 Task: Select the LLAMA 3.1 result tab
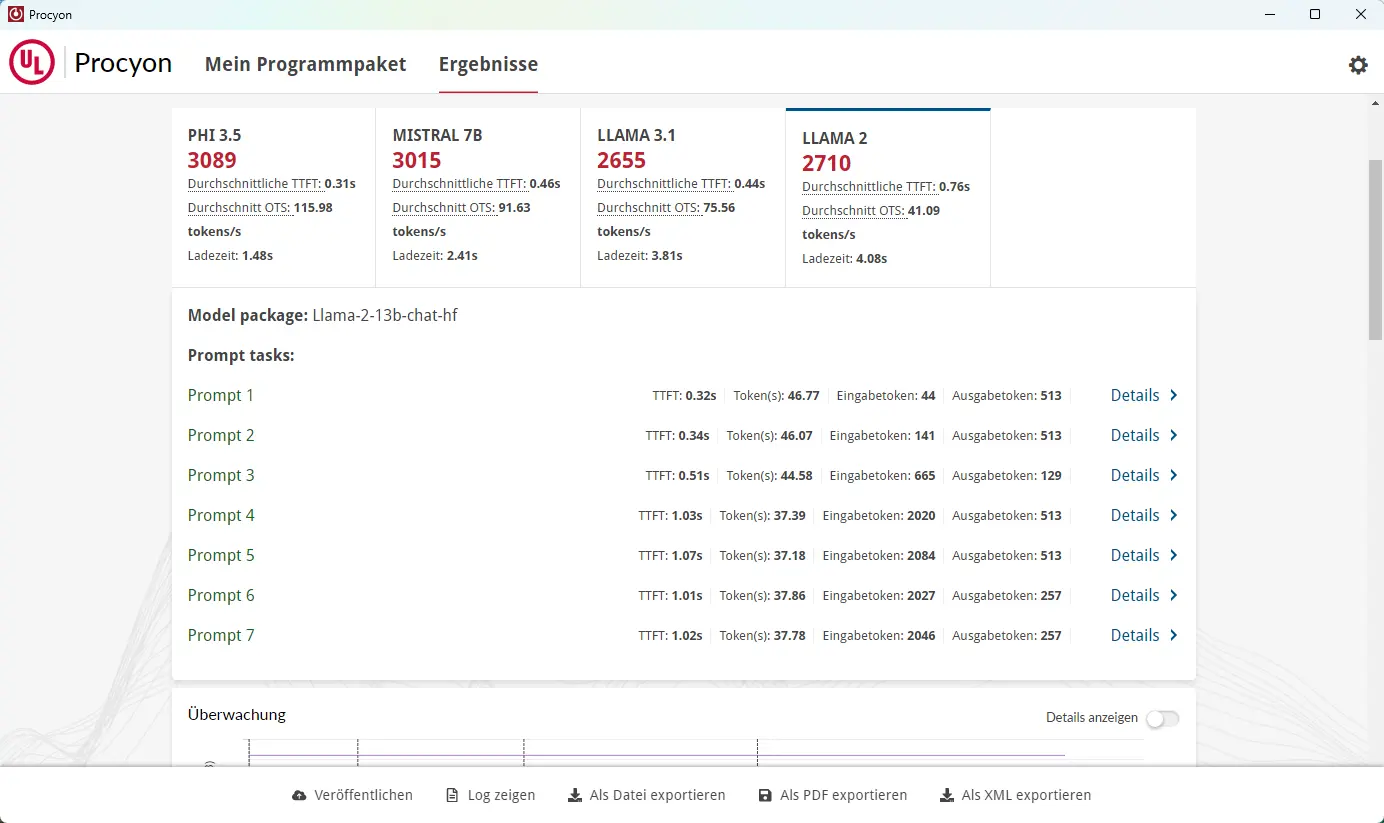pyautogui.click(x=682, y=197)
